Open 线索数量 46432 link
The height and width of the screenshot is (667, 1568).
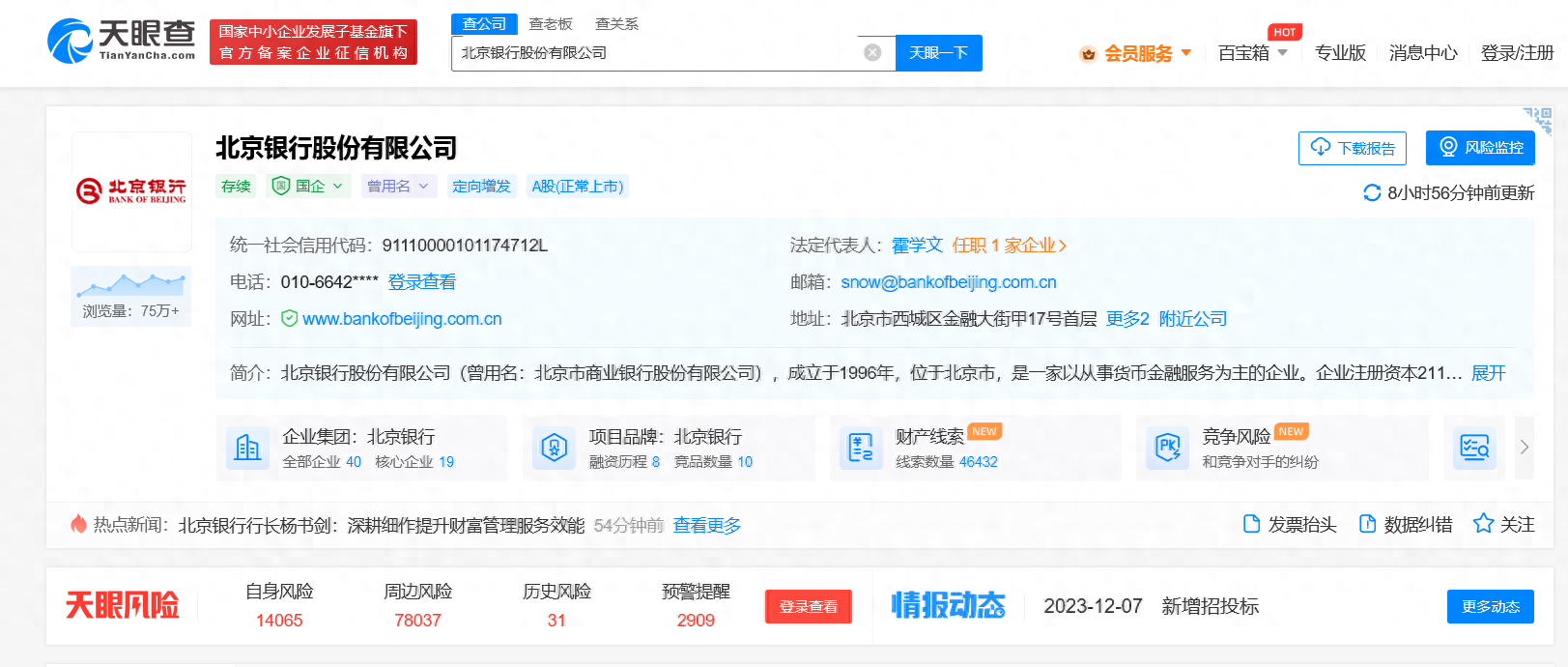coord(947,462)
